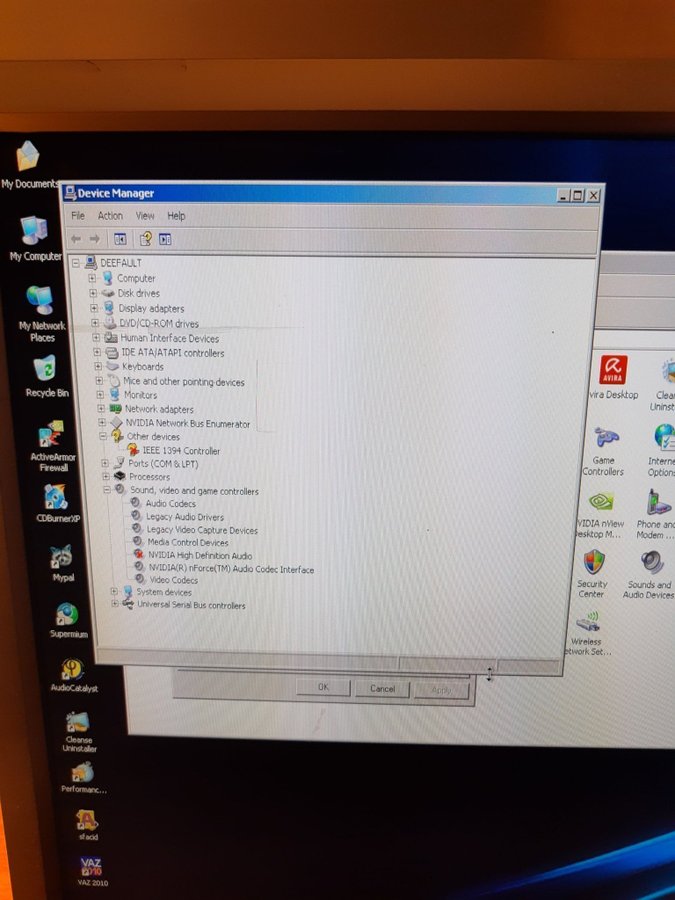The width and height of the screenshot is (675, 900).
Task: Click the Properties toolbar icon in Device Manager
Action: (120, 239)
